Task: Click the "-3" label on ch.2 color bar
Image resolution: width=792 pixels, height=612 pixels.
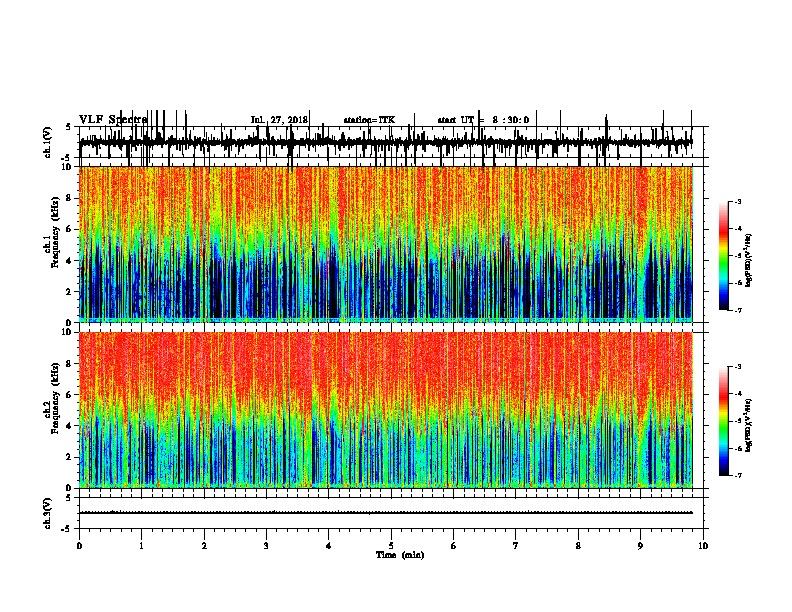Action: point(738,367)
